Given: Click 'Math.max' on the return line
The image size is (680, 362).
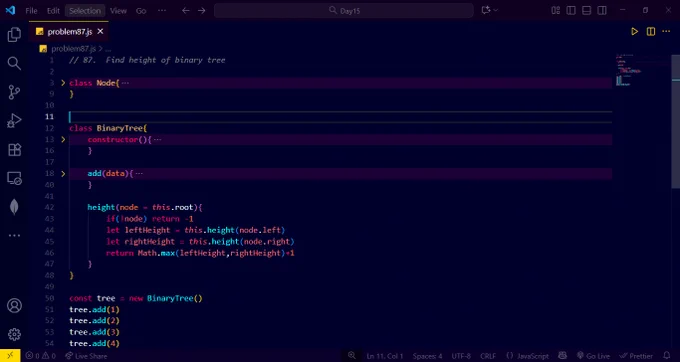Looking at the screenshot, I should point(156,253).
